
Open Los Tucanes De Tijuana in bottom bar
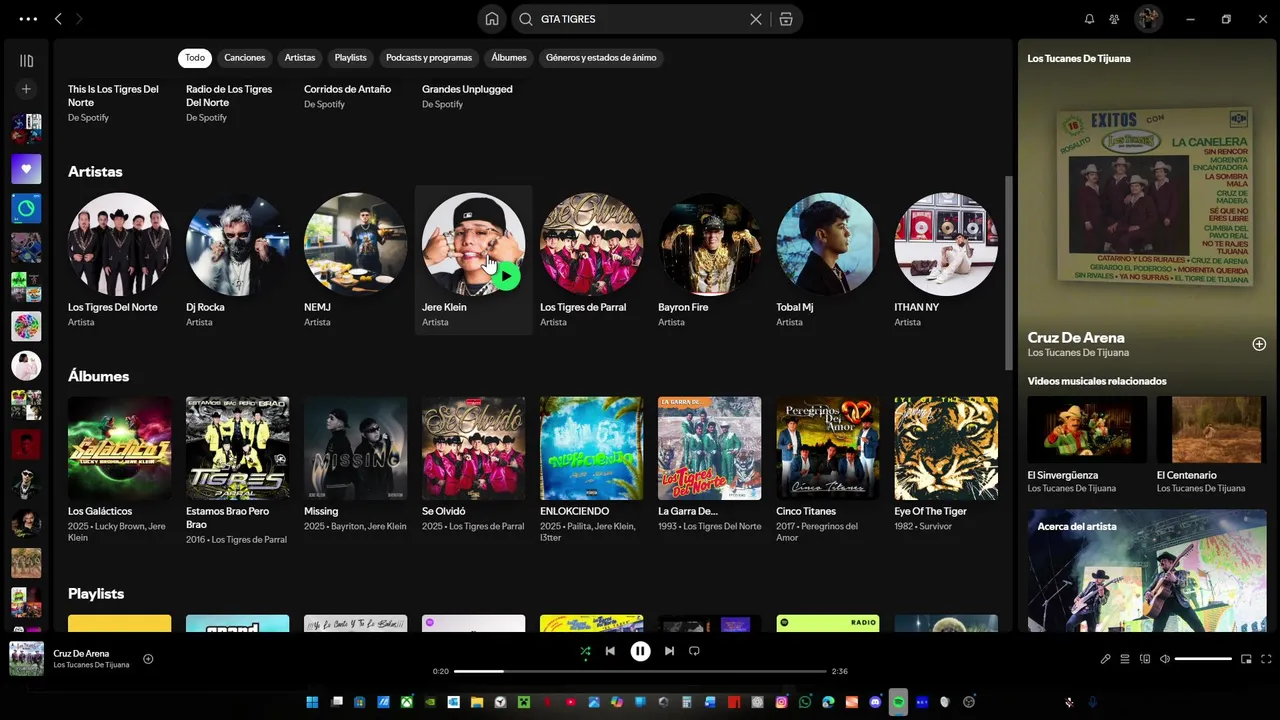click(91, 665)
